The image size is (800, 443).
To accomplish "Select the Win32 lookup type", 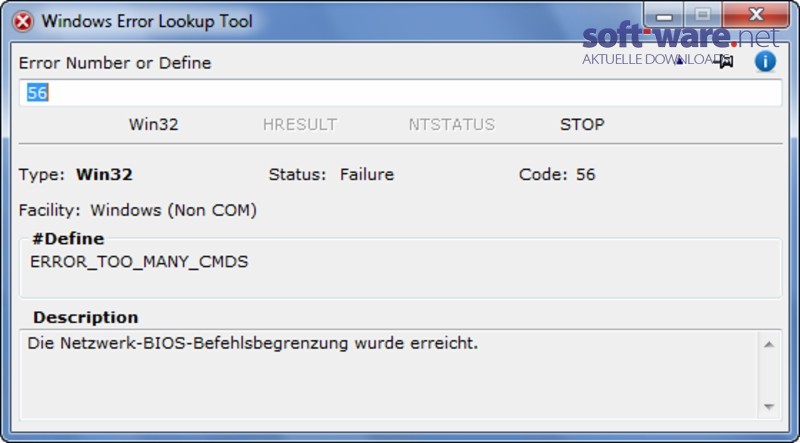I will 154,125.
